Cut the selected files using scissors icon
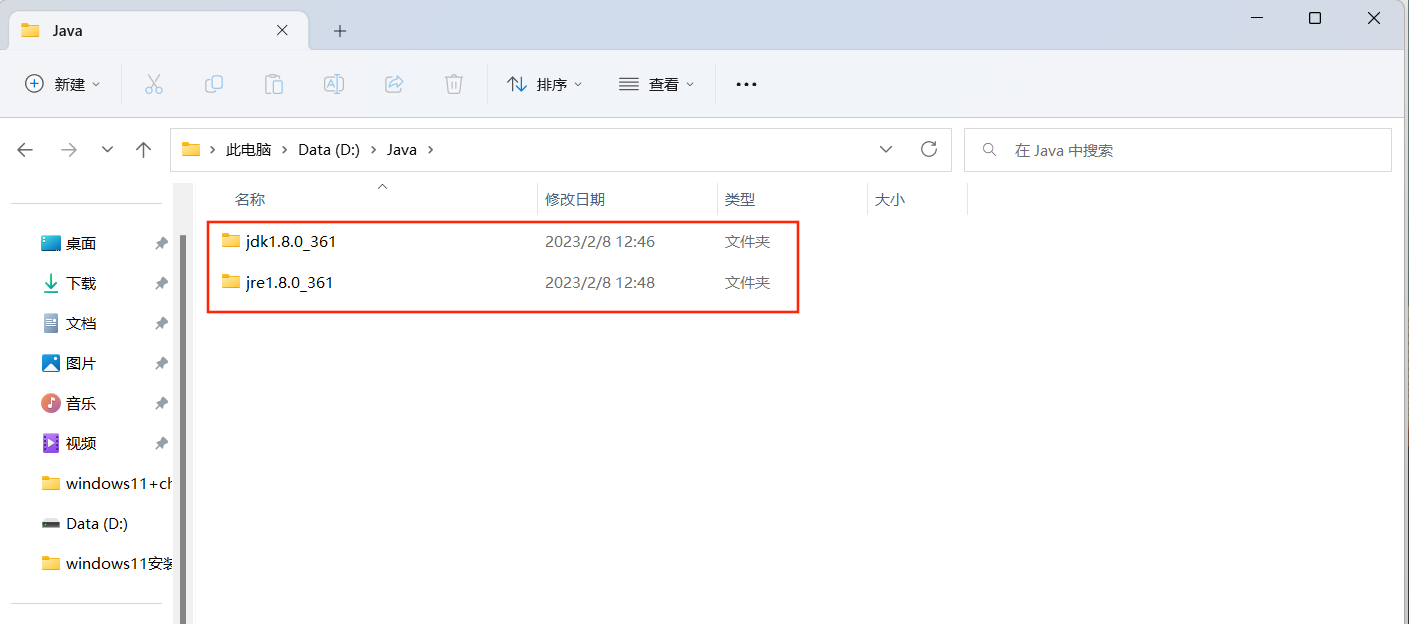The width and height of the screenshot is (1409, 624). pyautogui.click(x=153, y=84)
